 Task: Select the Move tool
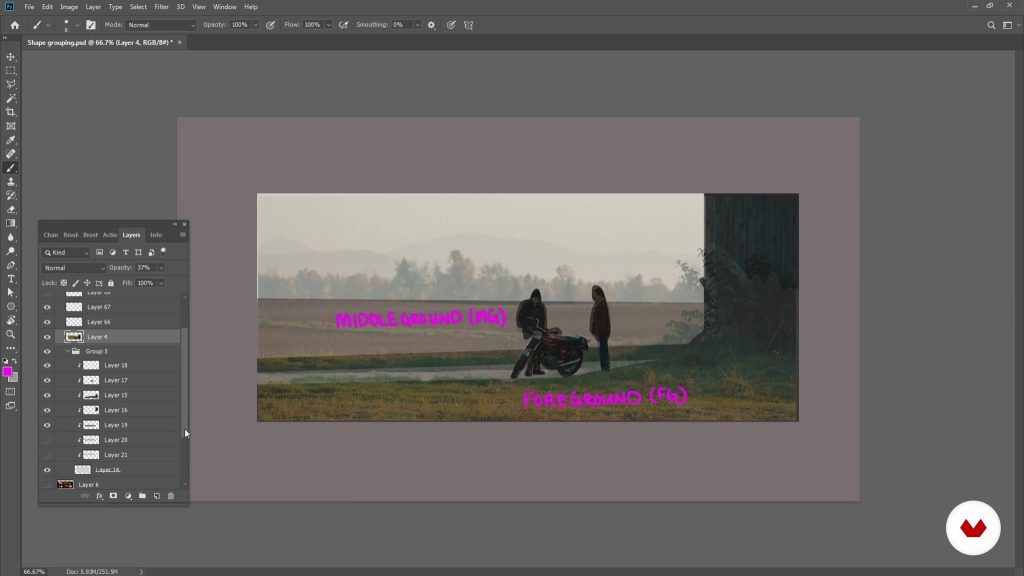(11, 57)
